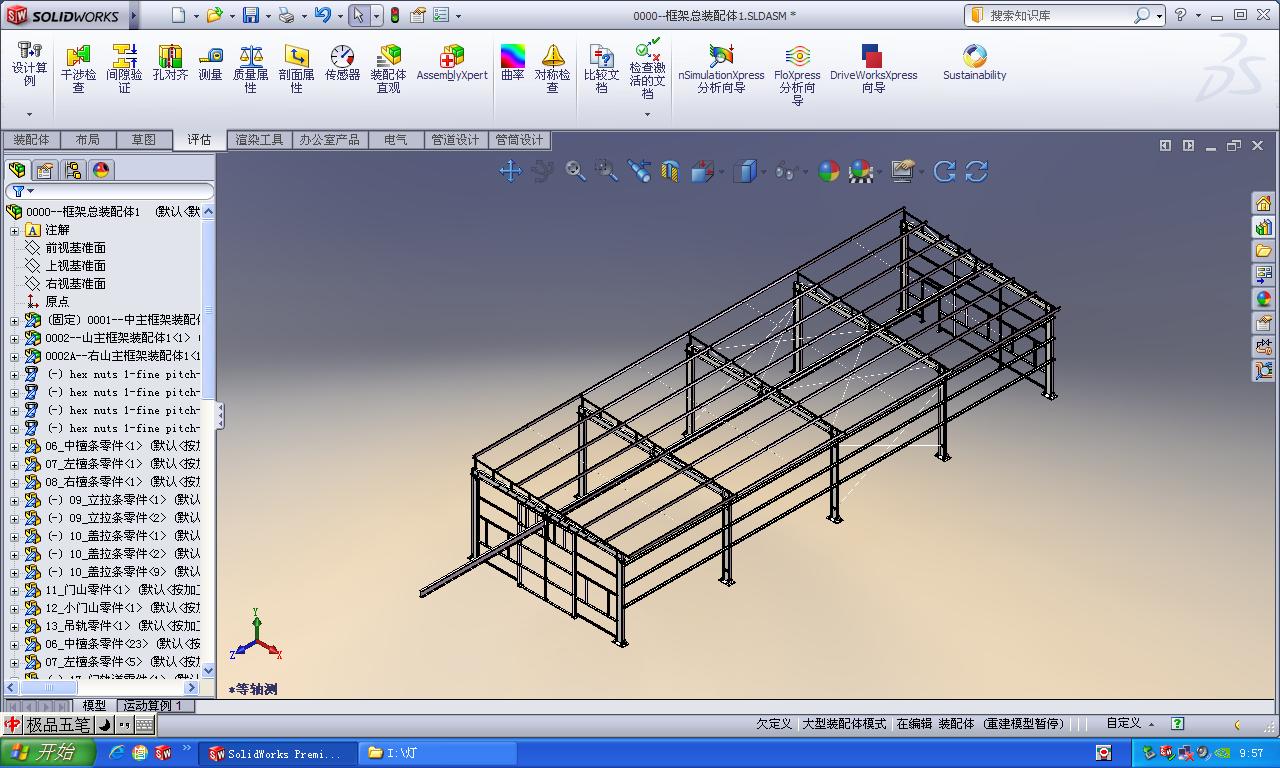Viewport: 1280px width, 768px height.
Task: Switch to the 布局 ribbon tab
Action: [88, 140]
